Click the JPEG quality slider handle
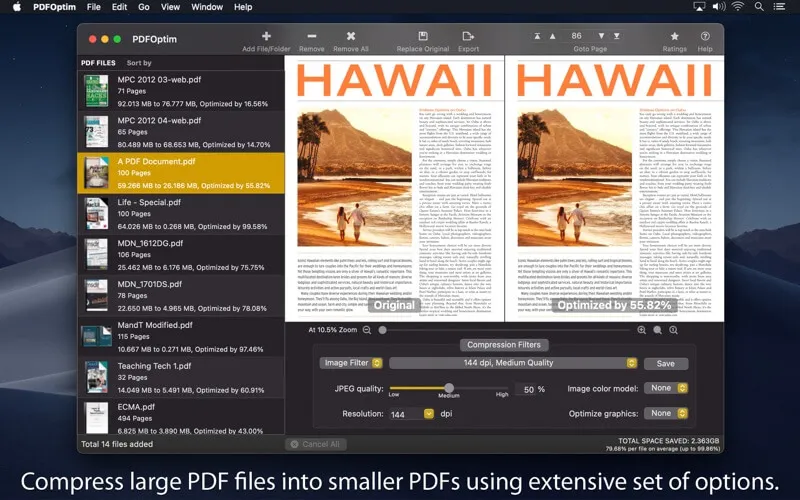 448,388
